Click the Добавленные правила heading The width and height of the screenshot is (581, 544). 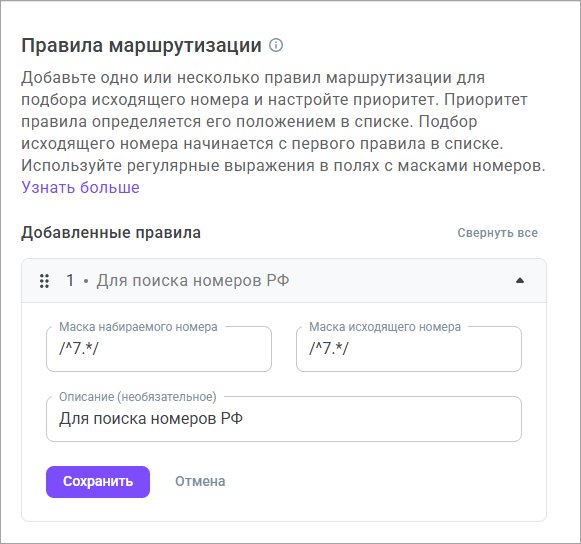coord(111,233)
